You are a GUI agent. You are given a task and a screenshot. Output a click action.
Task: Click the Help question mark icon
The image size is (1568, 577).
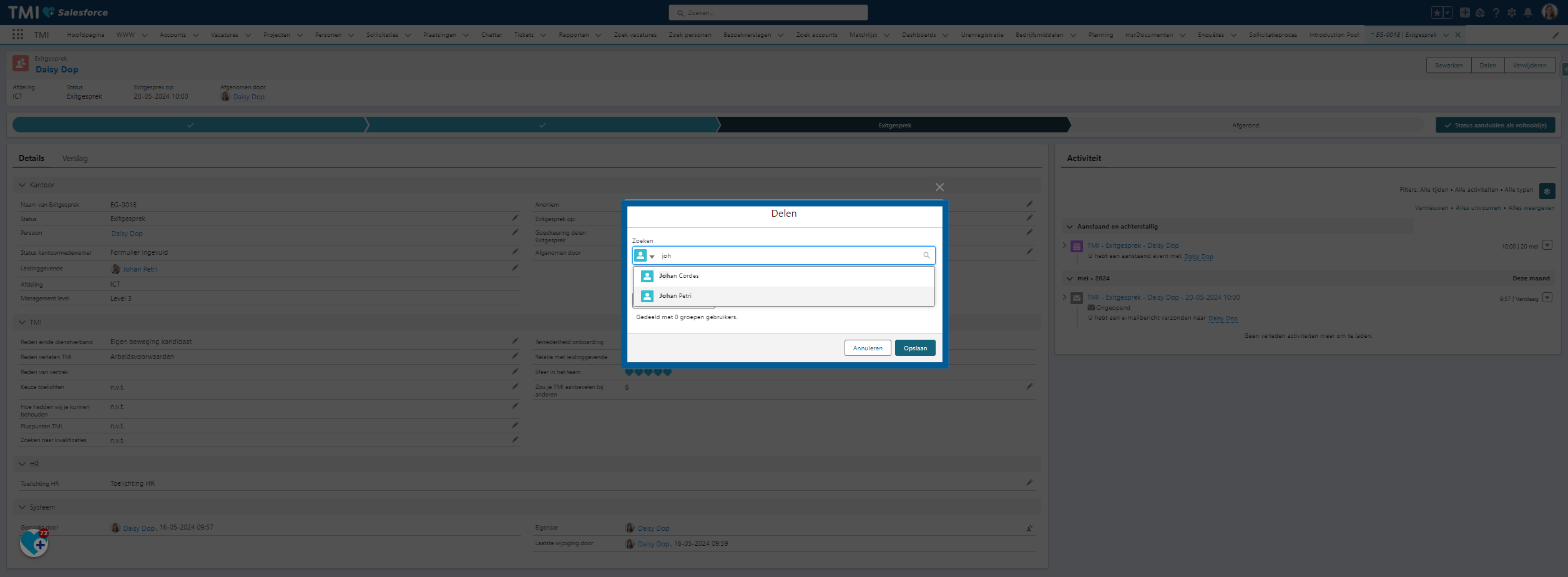click(x=1496, y=12)
